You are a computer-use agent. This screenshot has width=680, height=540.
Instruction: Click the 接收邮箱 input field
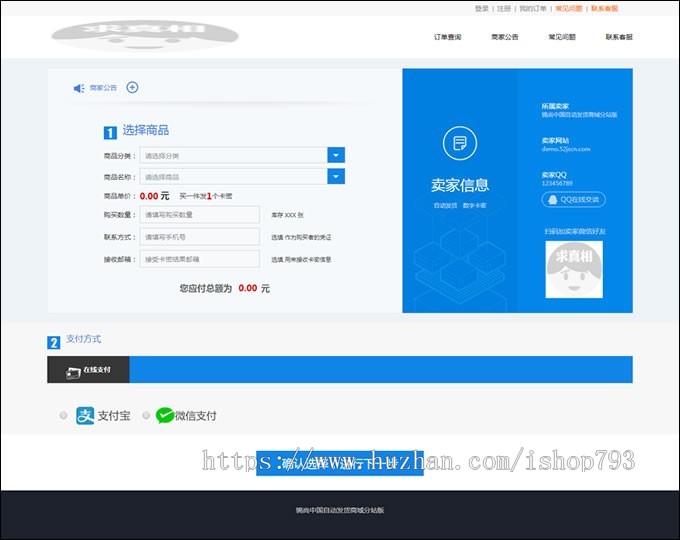[x=199, y=259]
